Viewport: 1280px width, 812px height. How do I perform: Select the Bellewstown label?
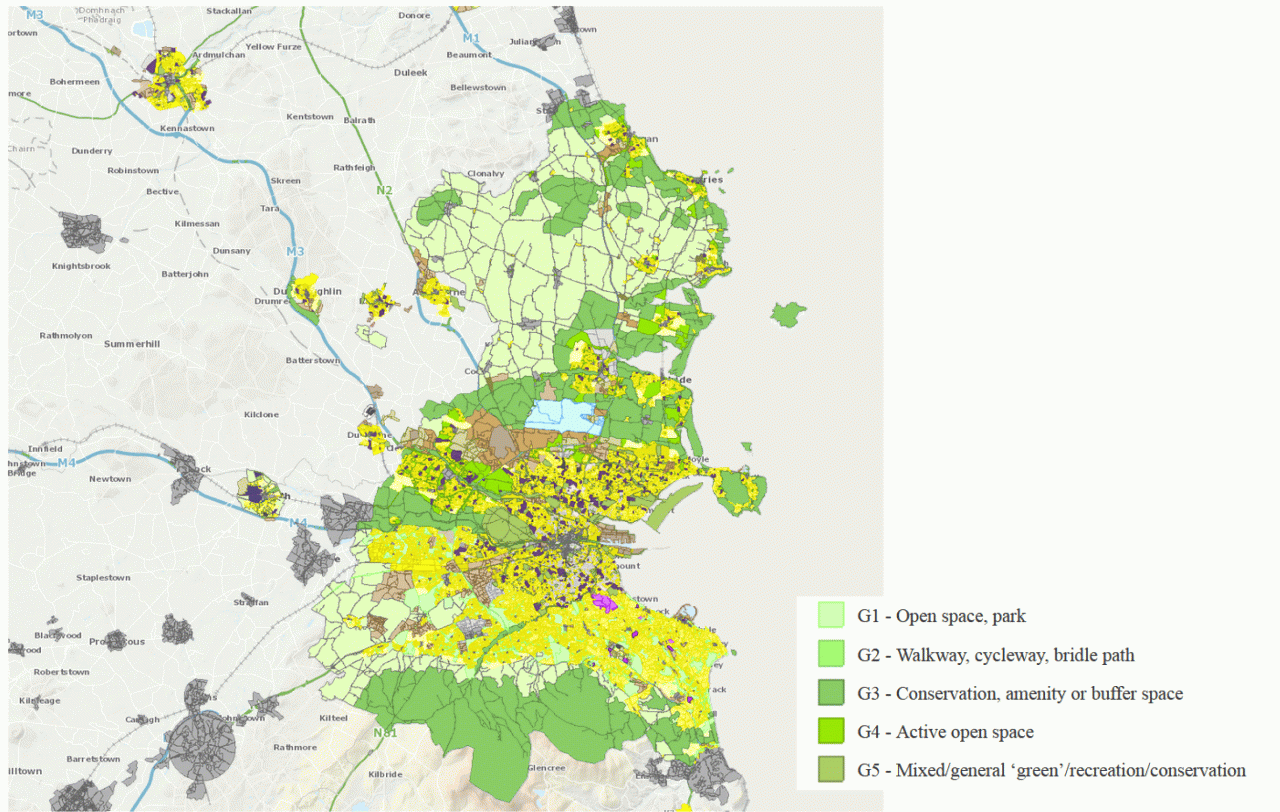[478, 88]
